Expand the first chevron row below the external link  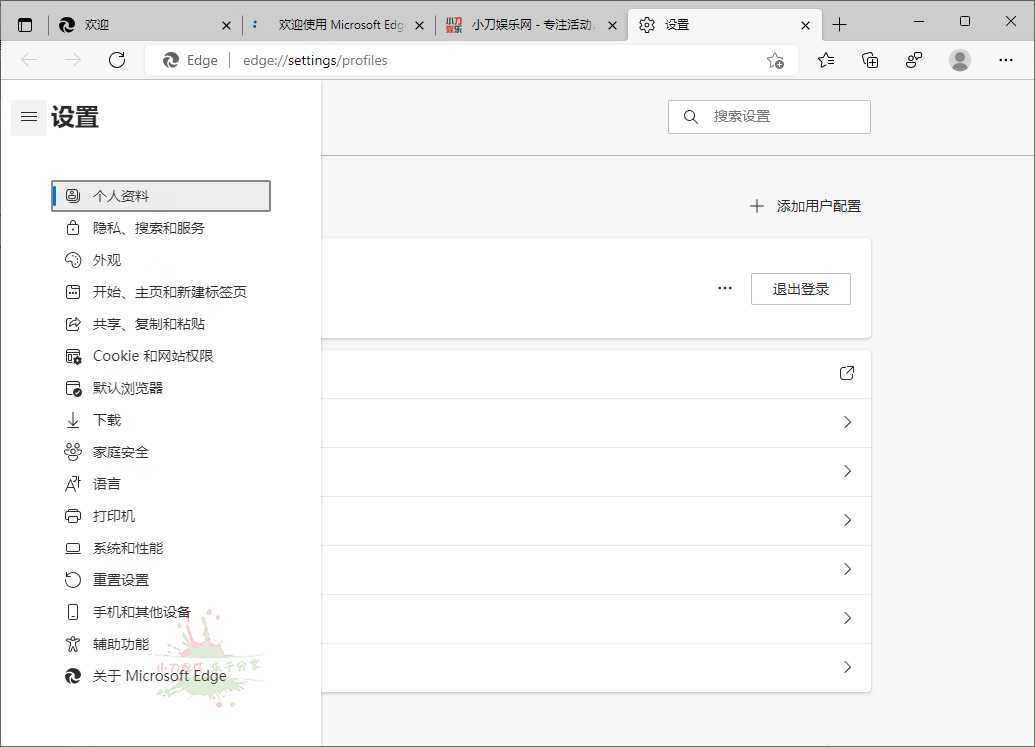click(847, 422)
